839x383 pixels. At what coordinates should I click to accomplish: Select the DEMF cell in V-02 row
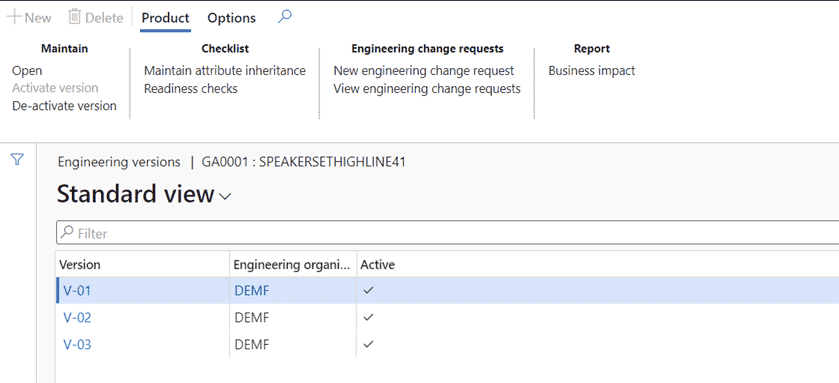click(x=293, y=318)
